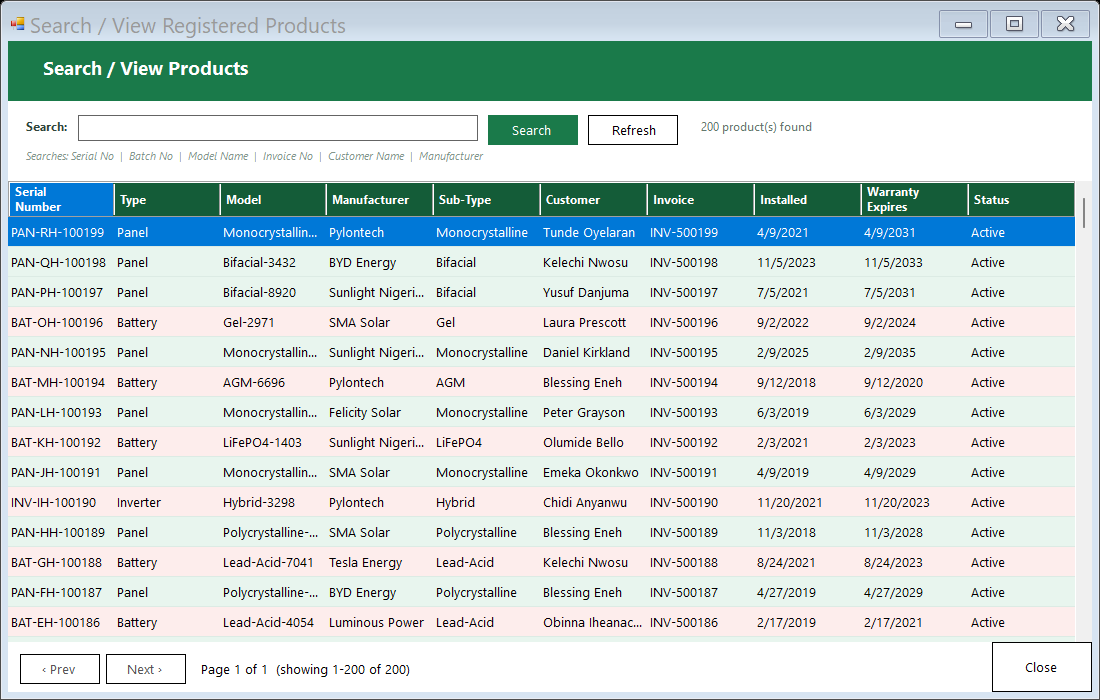This screenshot has width=1100, height=700.
Task: Click the green Search button
Action: click(x=532, y=130)
